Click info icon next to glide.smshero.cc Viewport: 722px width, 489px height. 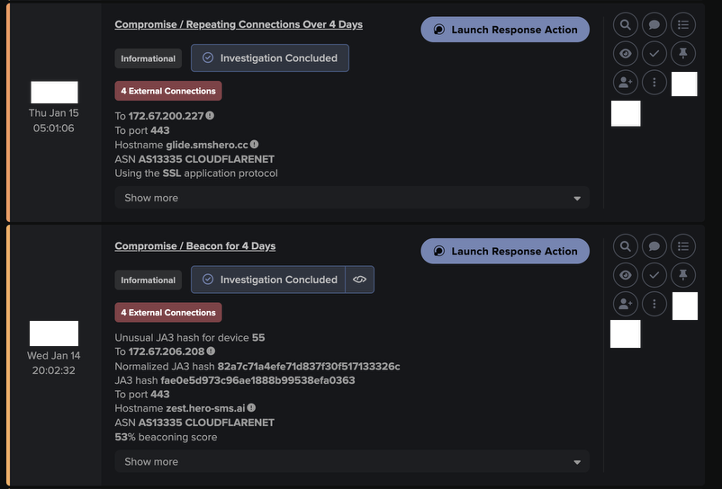pos(254,145)
